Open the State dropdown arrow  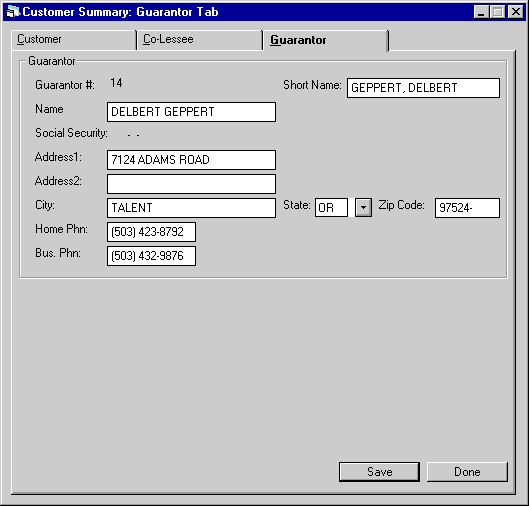[x=363, y=207]
